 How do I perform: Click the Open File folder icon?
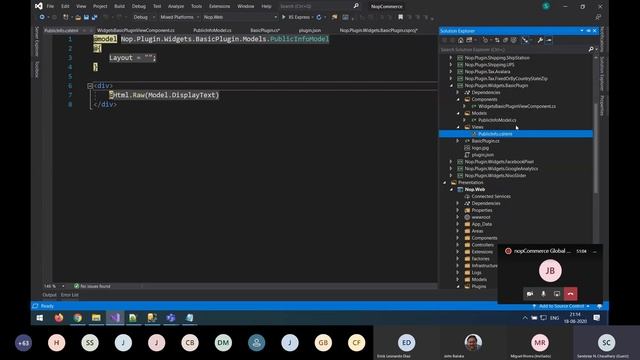(78, 17)
